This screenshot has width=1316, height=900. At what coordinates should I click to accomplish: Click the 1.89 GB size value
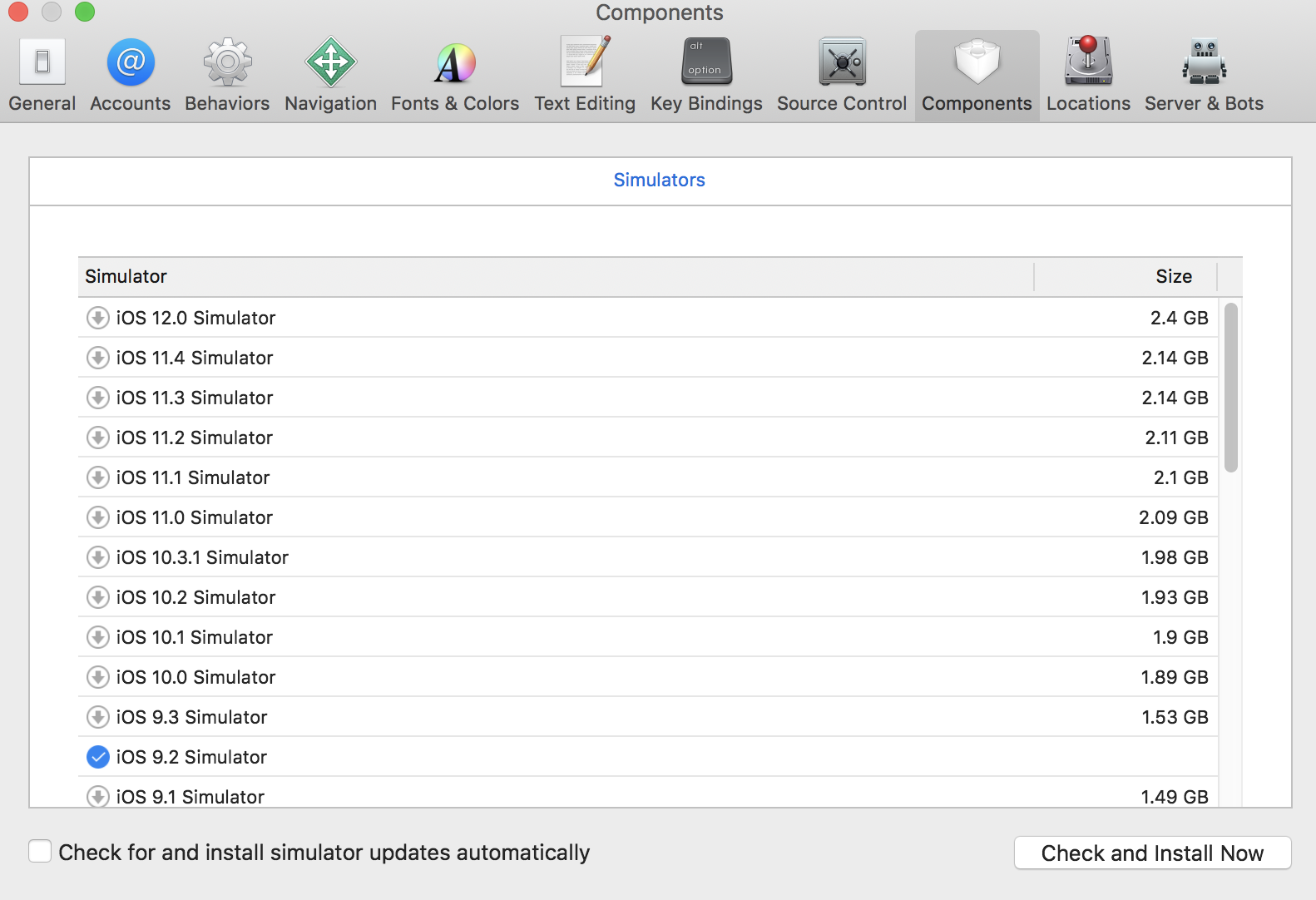[1174, 677]
